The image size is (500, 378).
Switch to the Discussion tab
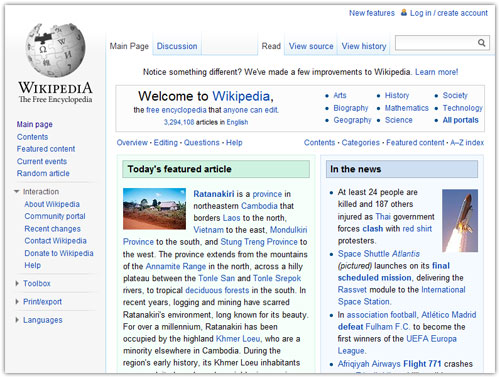click(x=177, y=46)
